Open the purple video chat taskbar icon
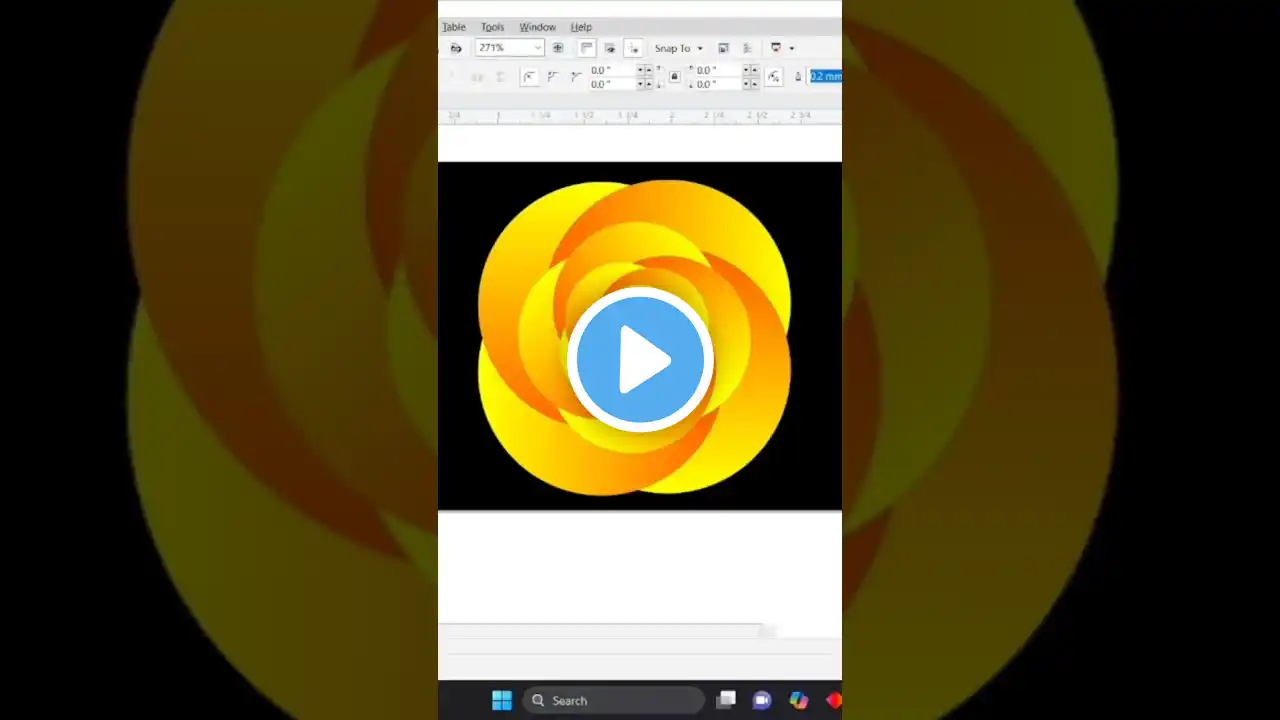The image size is (1280, 720). (762, 700)
